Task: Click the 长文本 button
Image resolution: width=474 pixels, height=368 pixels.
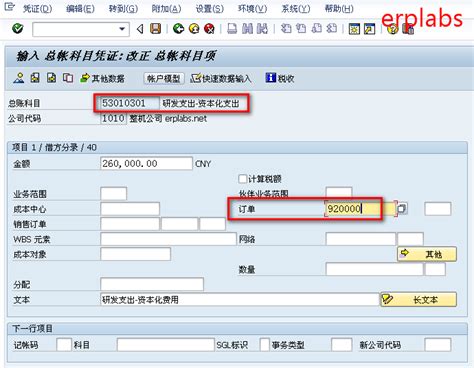Action: 419,300
